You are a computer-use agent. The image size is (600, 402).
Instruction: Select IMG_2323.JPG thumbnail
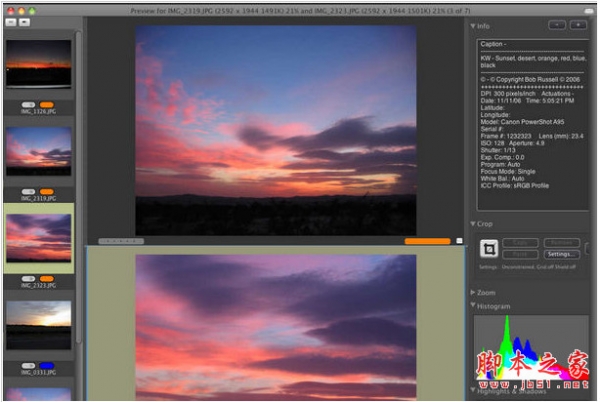39,238
